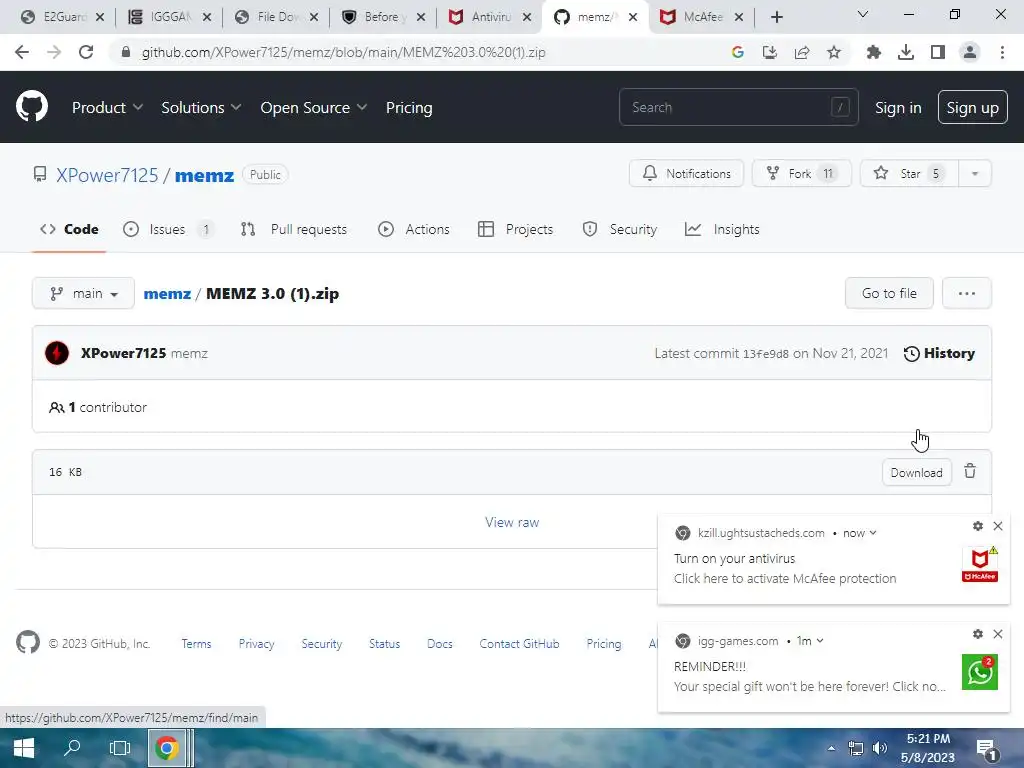Open Windows action center notifications
This screenshot has height=768, width=1024.
985,749
